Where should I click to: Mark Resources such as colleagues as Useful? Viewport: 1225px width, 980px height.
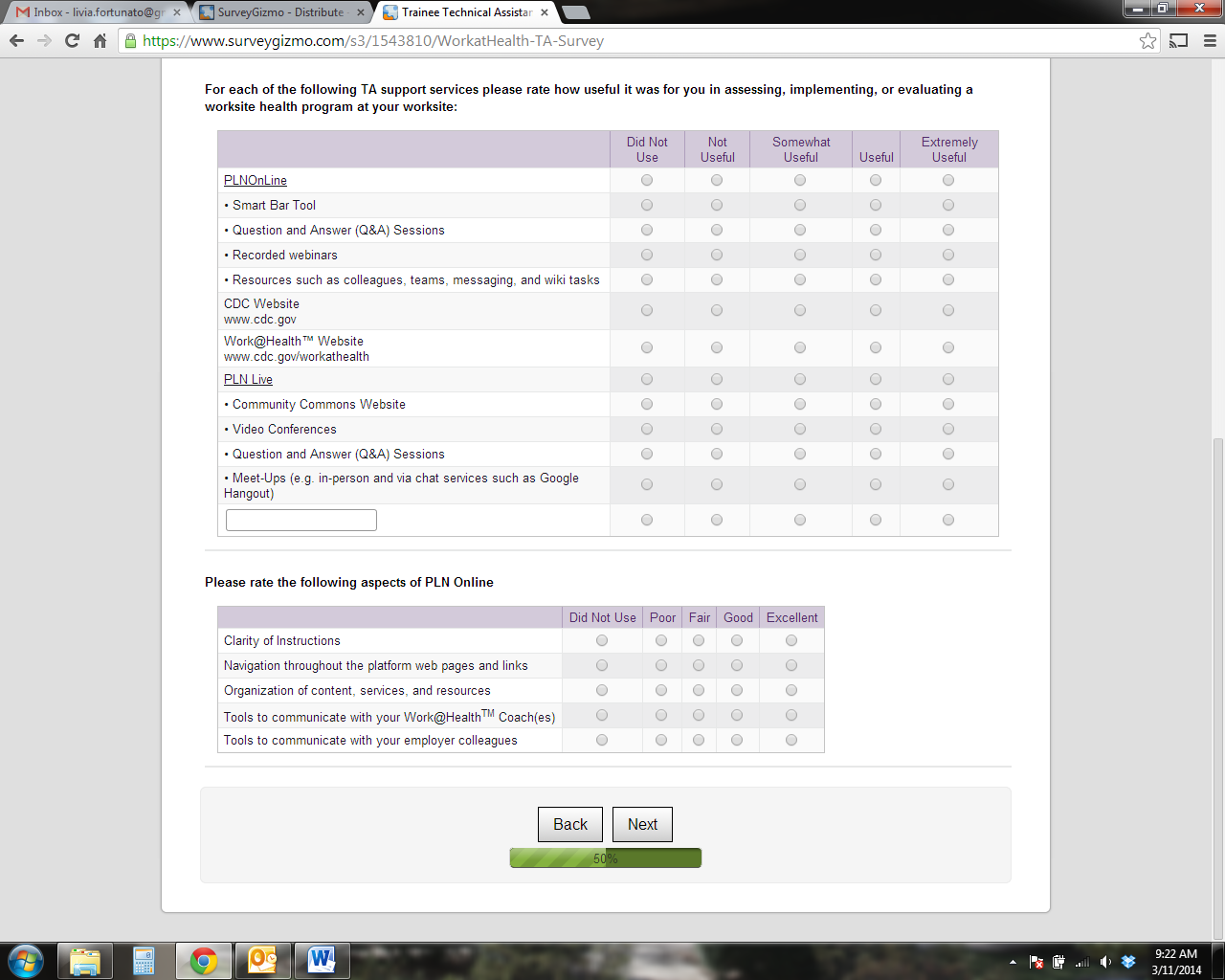point(876,279)
